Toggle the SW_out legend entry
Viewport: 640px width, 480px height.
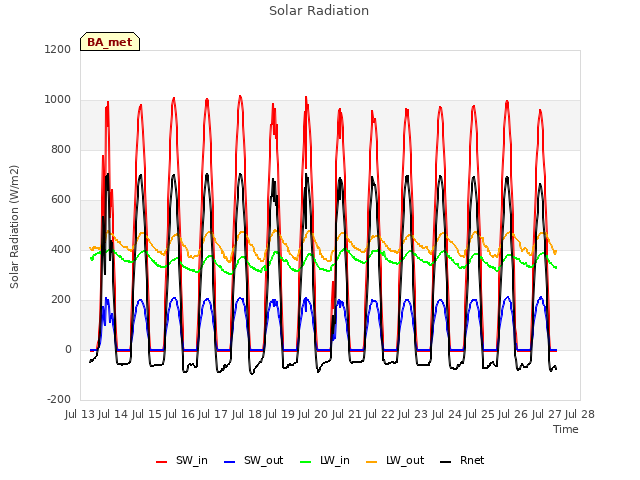pos(253,460)
